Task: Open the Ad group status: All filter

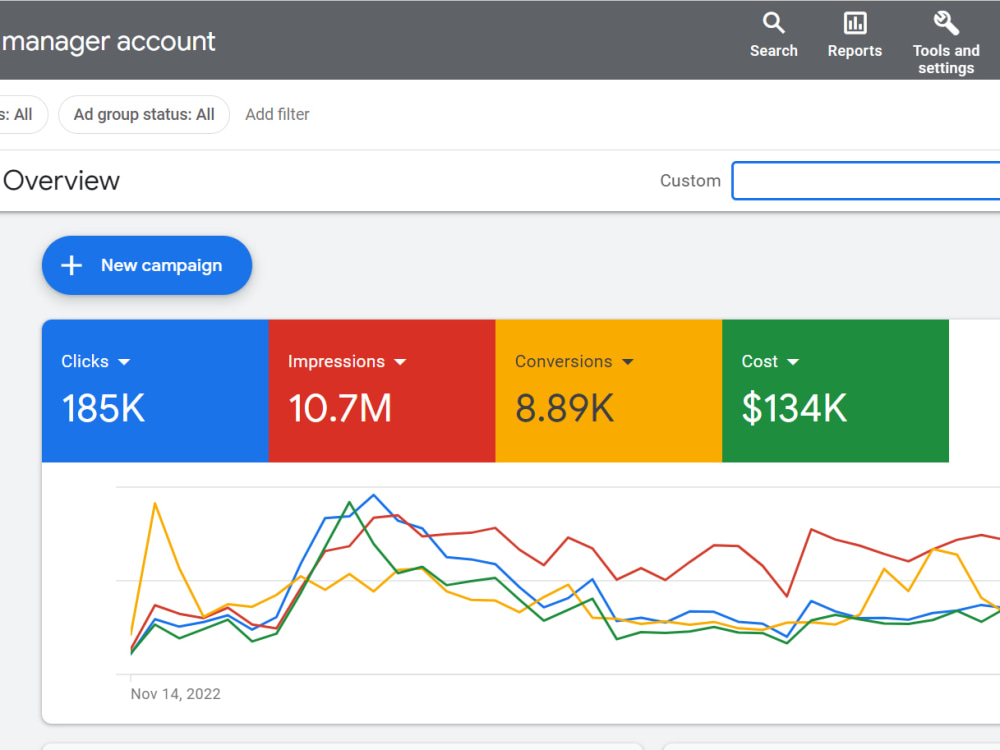Action: [x=144, y=114]
